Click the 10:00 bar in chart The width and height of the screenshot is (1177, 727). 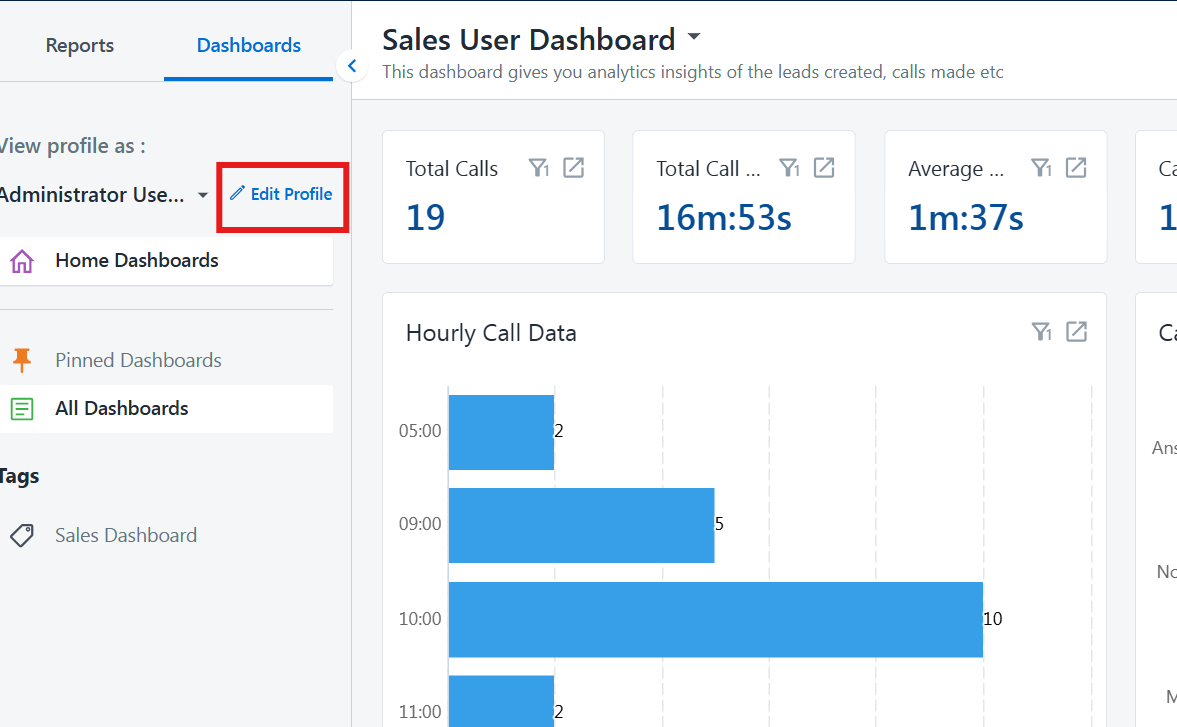click(x=715, y=619)
